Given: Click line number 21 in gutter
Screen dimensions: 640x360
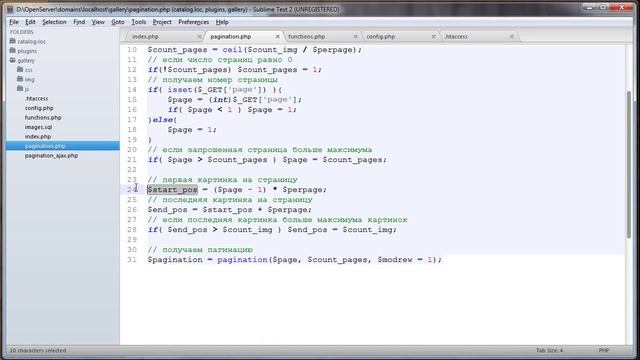Looking at the screenshot, I should pyautogui.click(x=131, y=160).
